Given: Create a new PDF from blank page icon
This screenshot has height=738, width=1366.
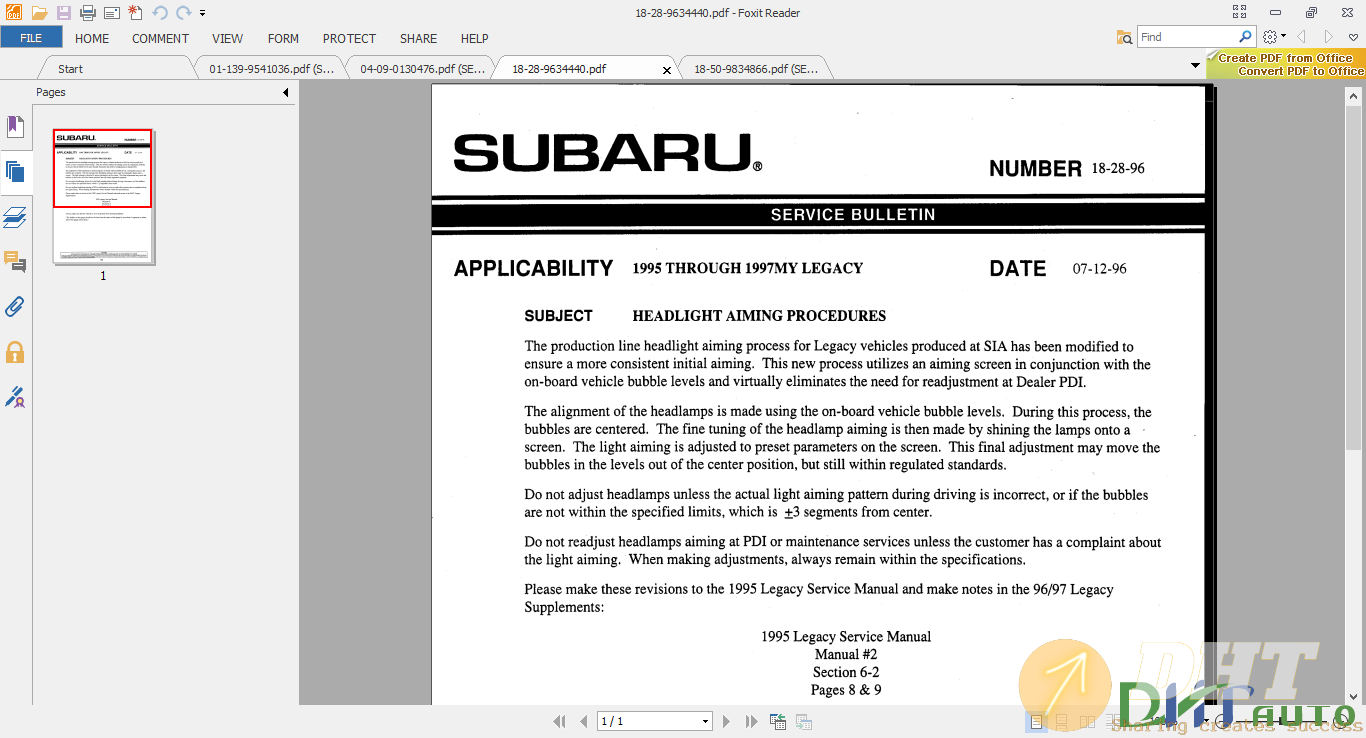Looking at the screenshot, I should (136, 13).
